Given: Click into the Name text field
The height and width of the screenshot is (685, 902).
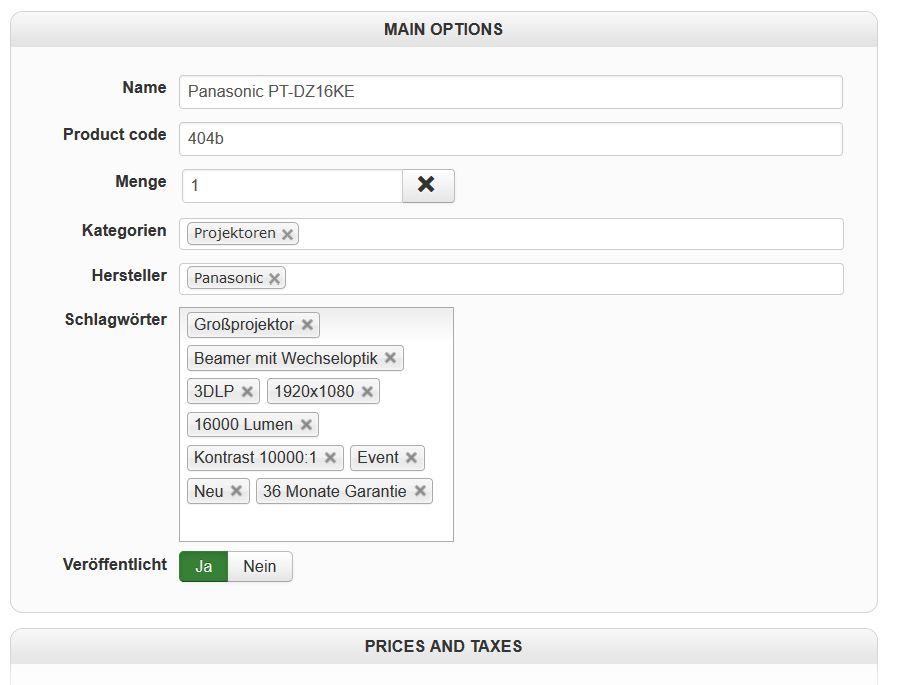Looking at the screenshot, I should (x=510, y=92).
